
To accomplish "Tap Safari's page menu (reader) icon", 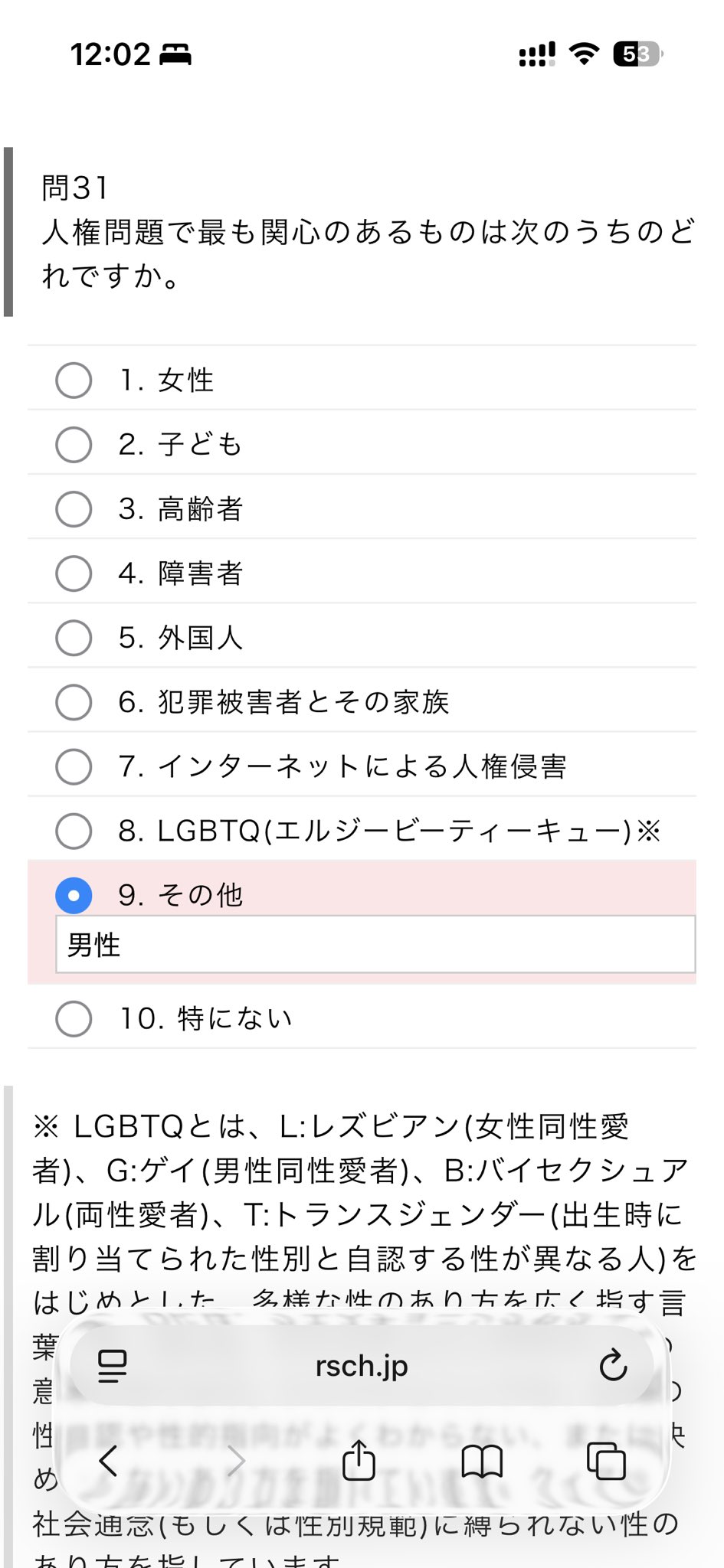I will click(x=113, y=1366).
